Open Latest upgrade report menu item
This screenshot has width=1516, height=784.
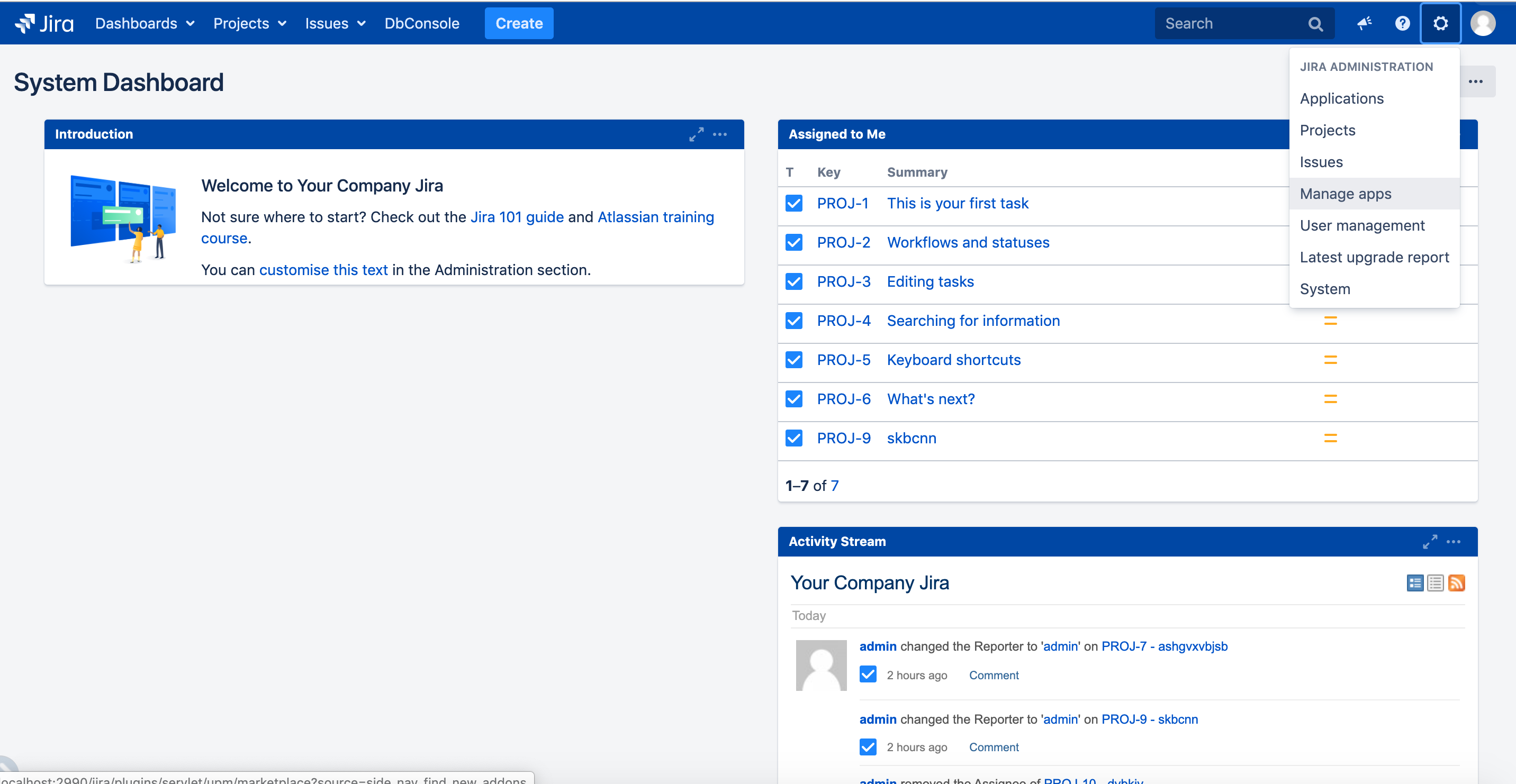(x=1374, y=257)
